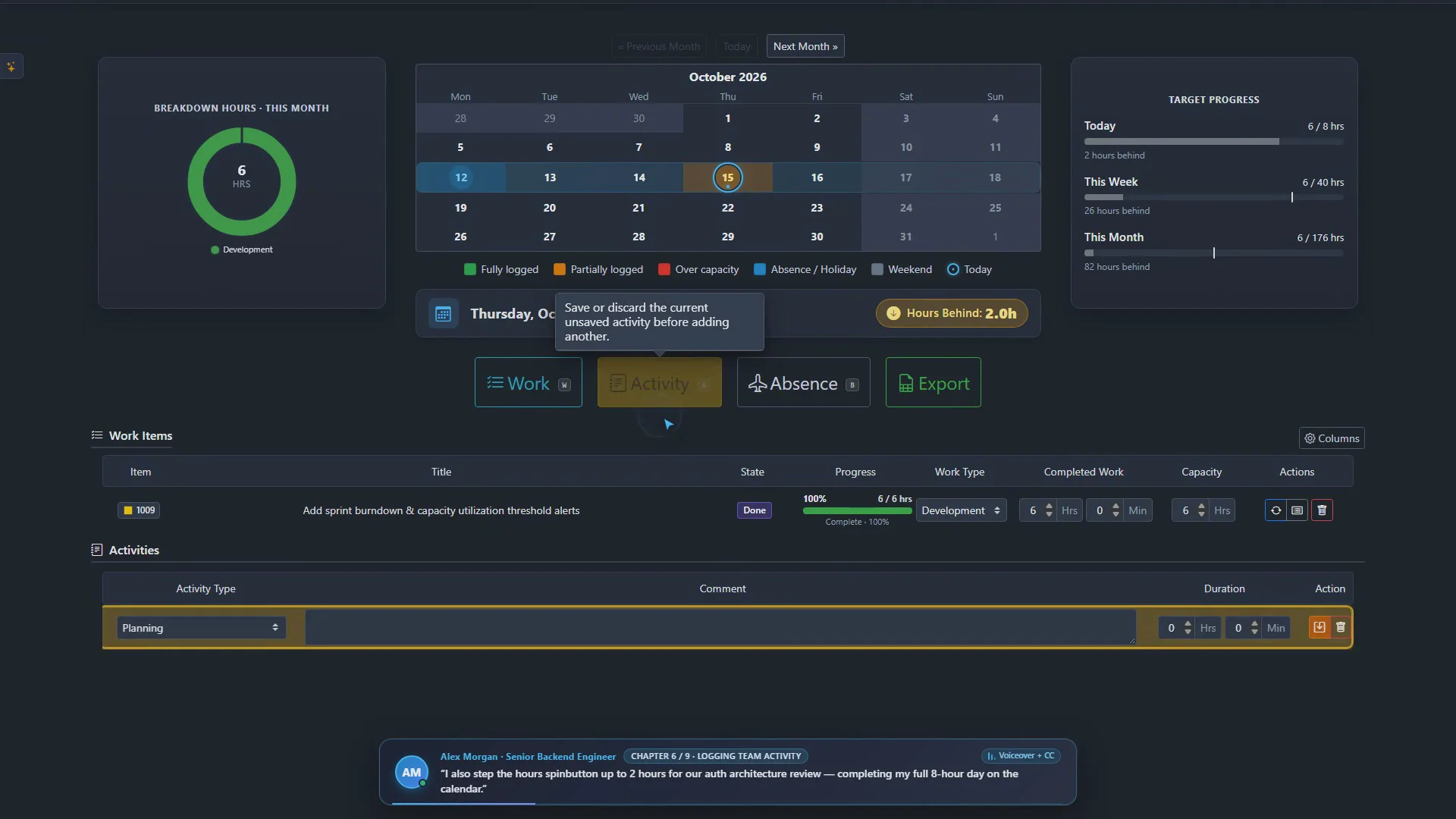This screenshot has height=819, width=1456.
Task: Click the Absence button
Action: click(x=804, y=383)
